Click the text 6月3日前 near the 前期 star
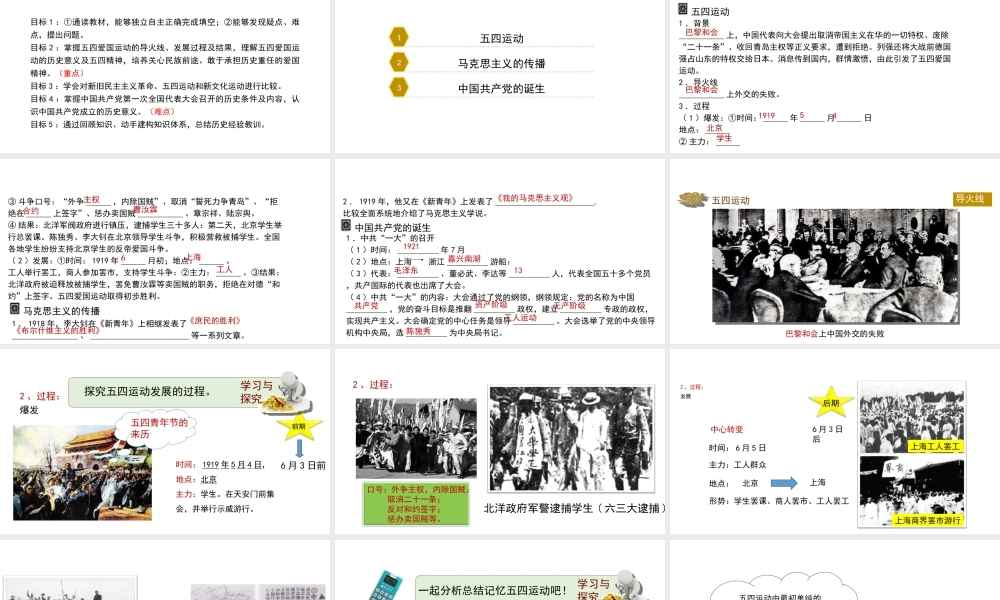This screenshot has width=1000, height=600. point(303,465)
